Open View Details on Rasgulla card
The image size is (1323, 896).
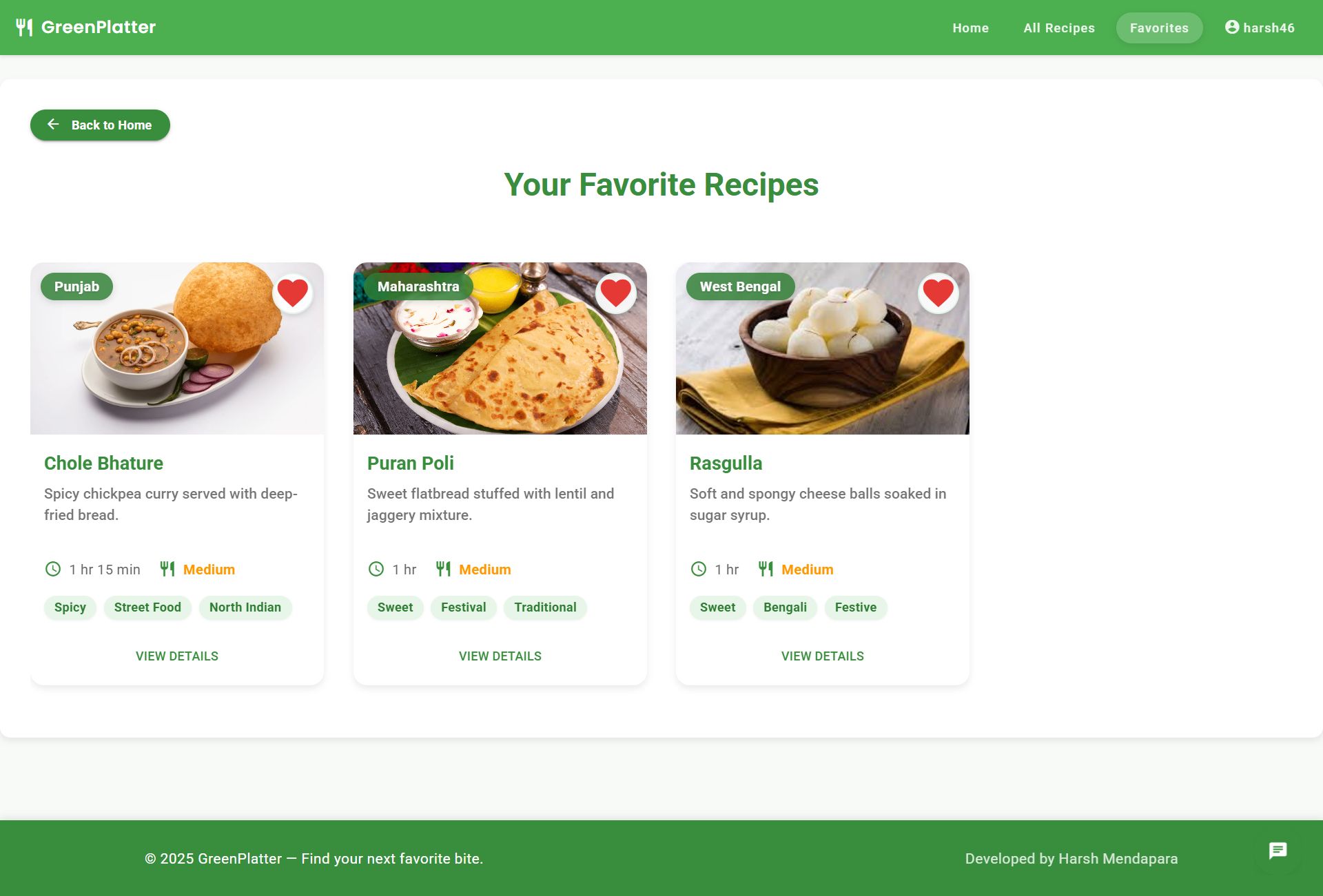(x=822, y=656)
